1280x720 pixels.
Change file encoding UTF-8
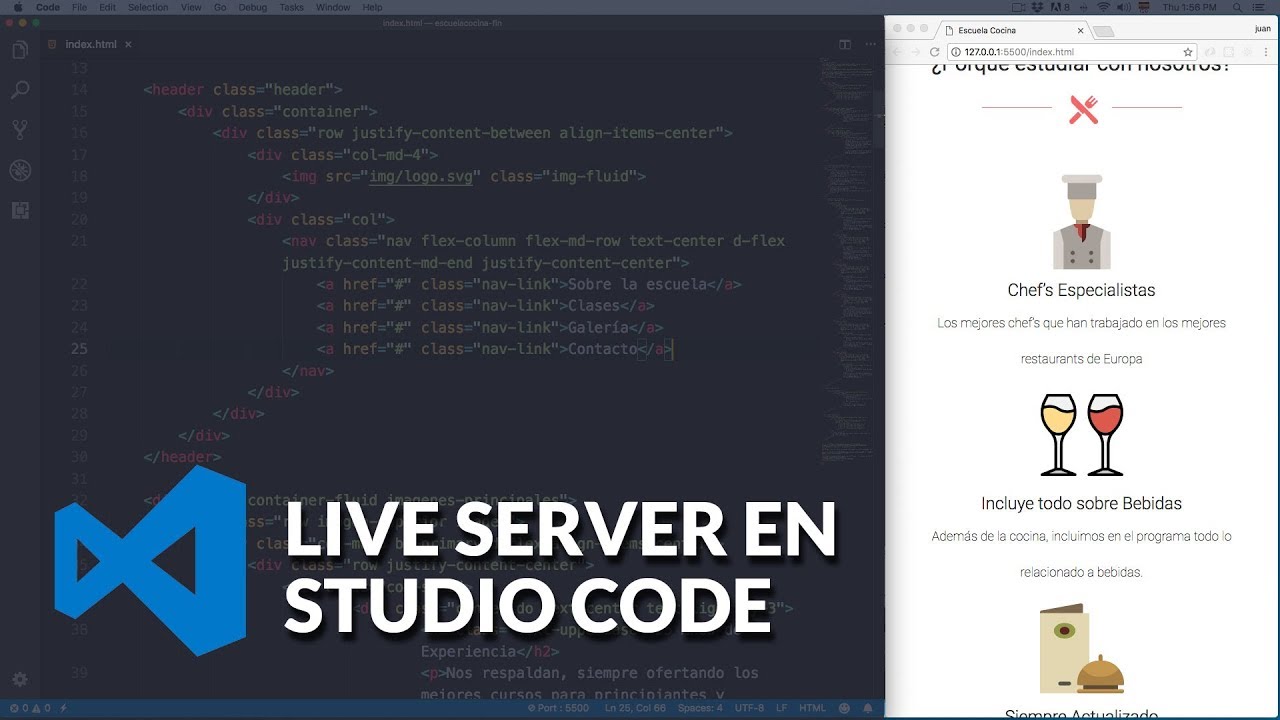click(x=749, y=708)
